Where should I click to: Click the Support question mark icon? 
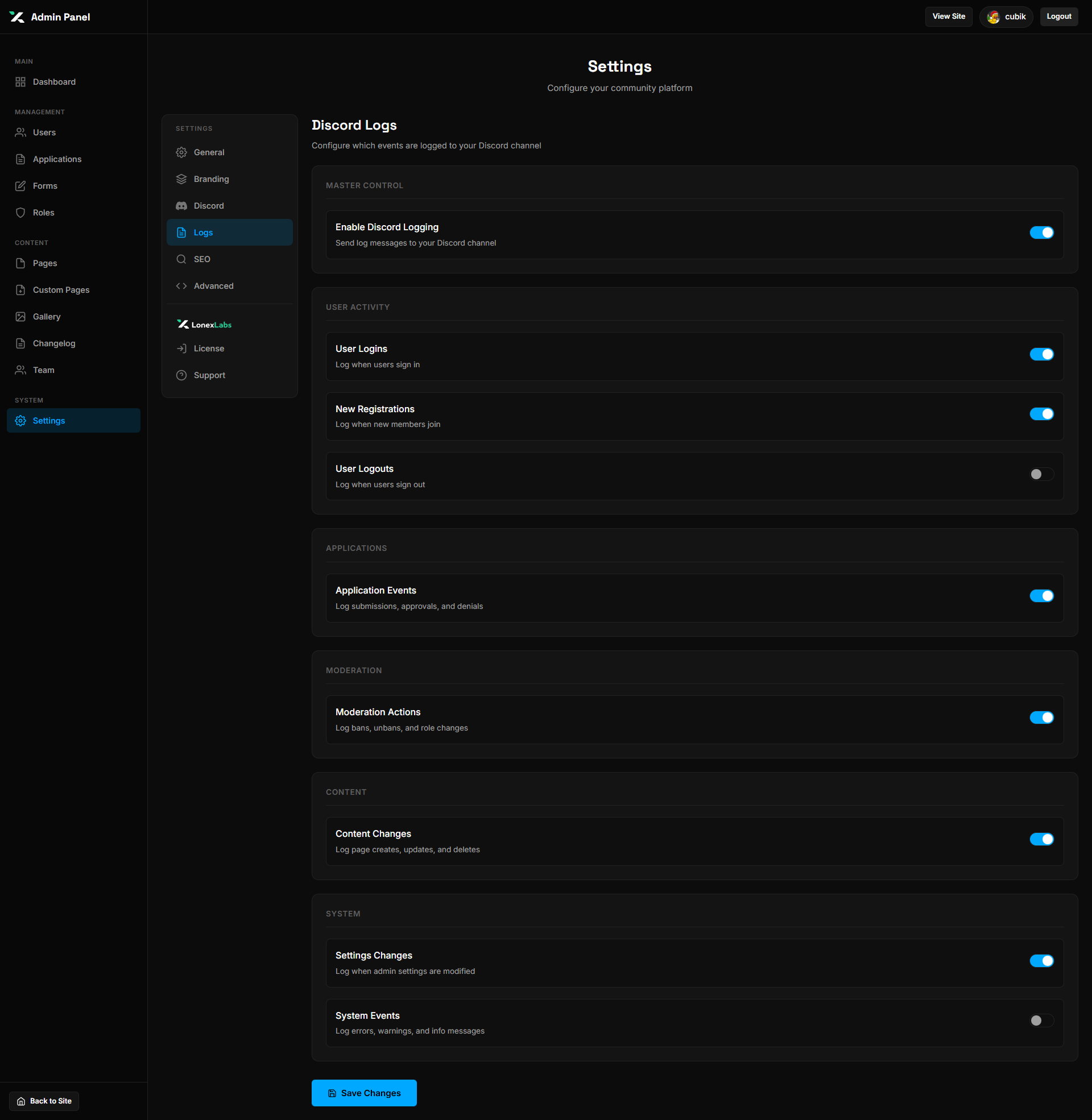click(x=181, y=375)
